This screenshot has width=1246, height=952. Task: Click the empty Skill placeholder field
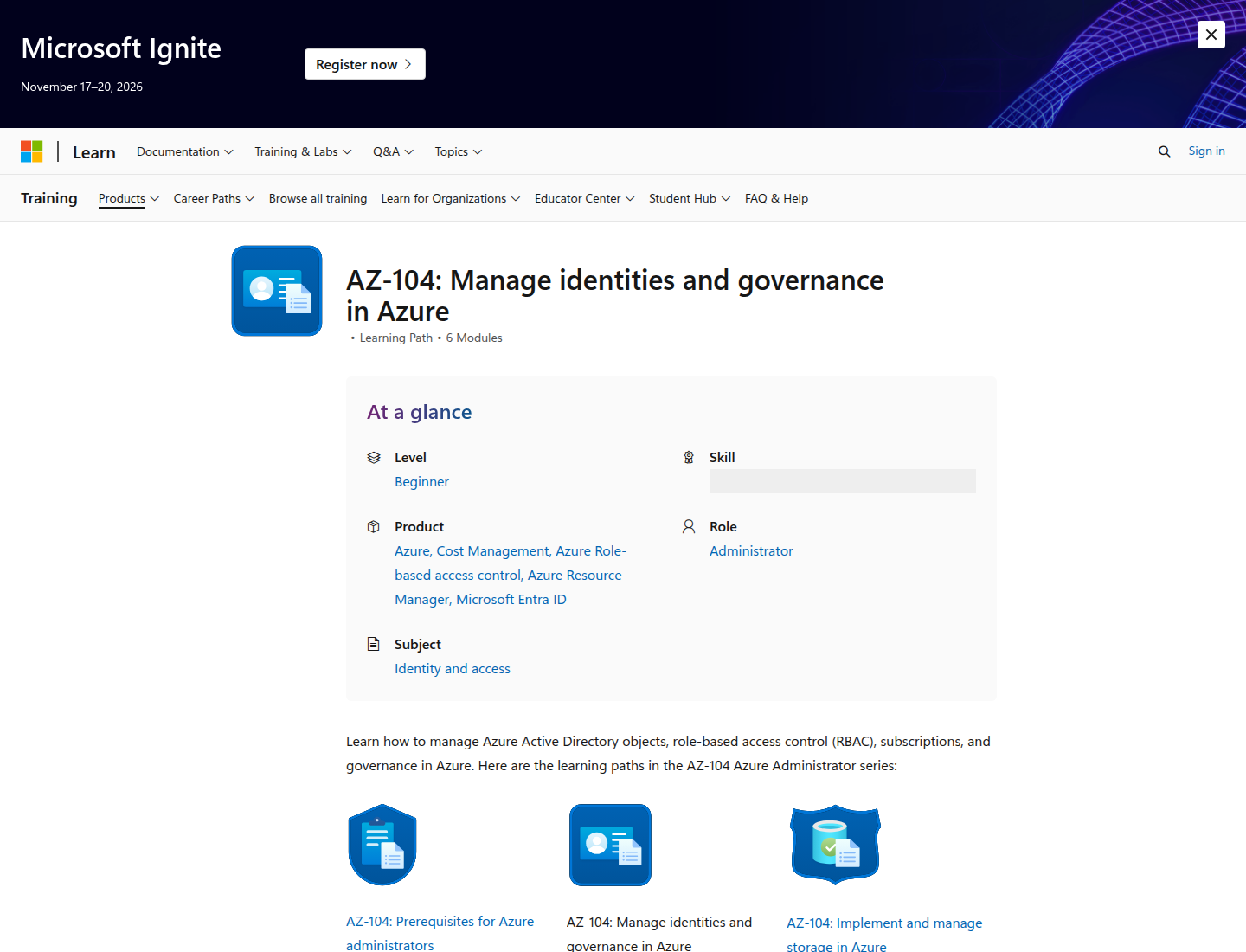pos(843,481)
